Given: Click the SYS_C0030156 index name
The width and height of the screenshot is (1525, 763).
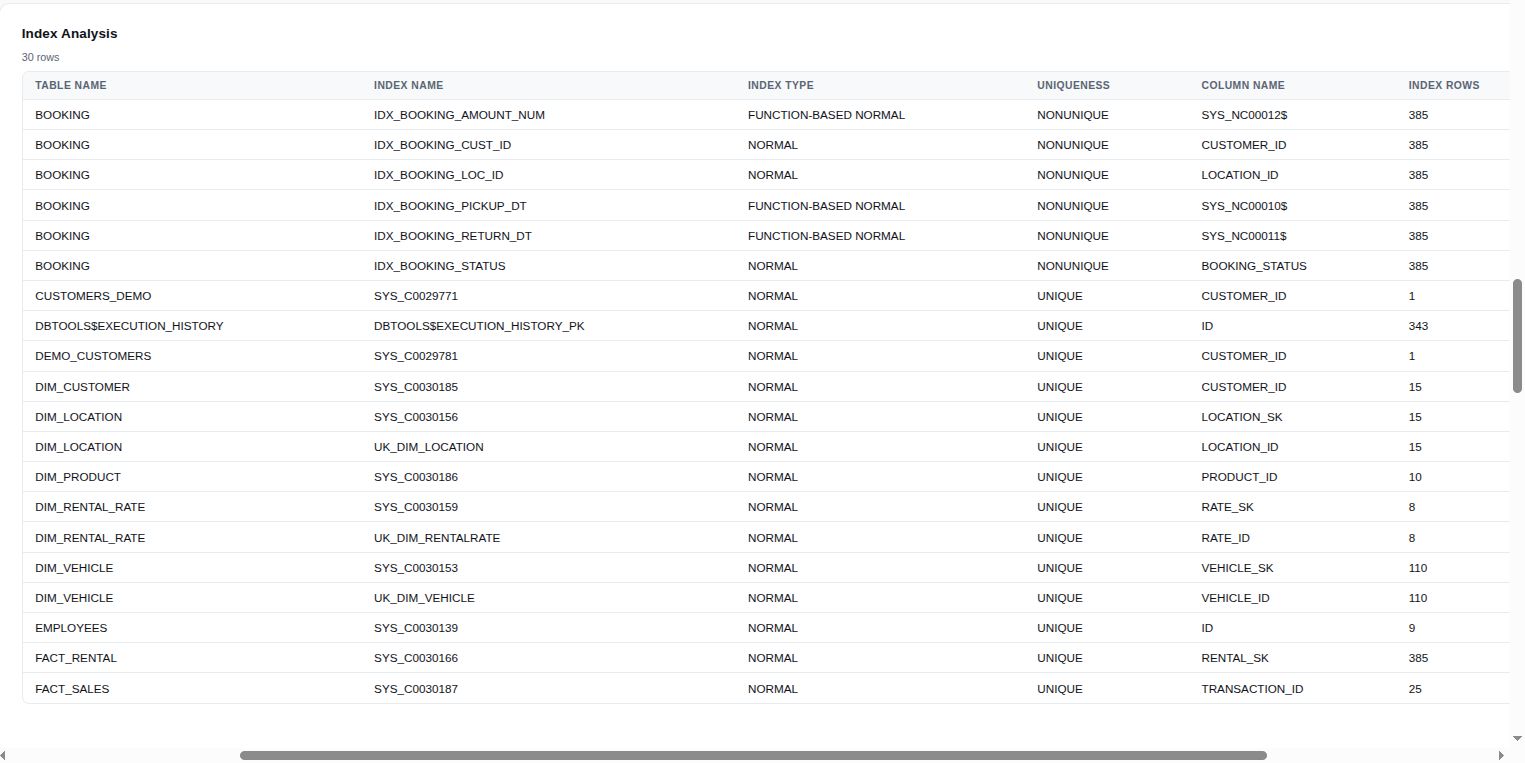Looking at the screenshot, I should coord(416,417).
